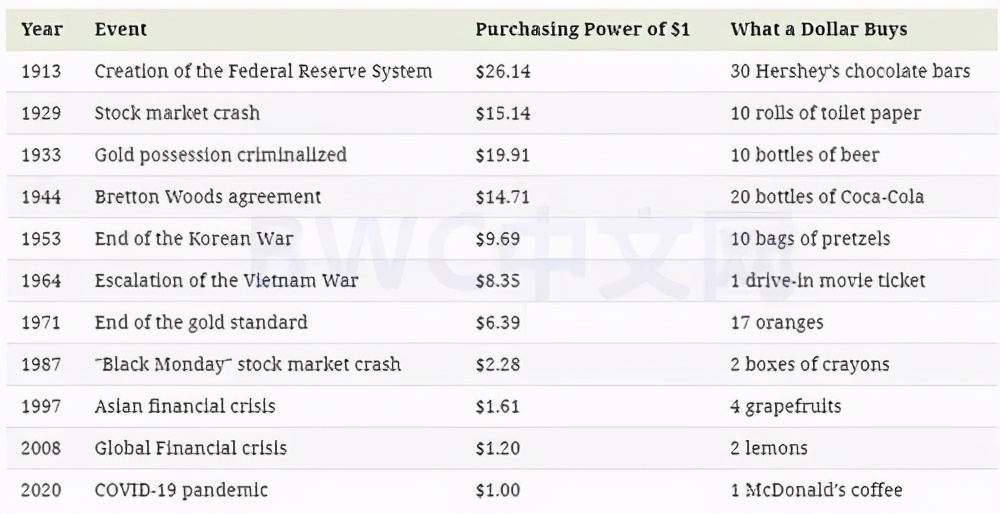The height and width of the screenshot is (514, 1000).
Task: Click Gold possession criminalized row text
Action: (220, 155)
